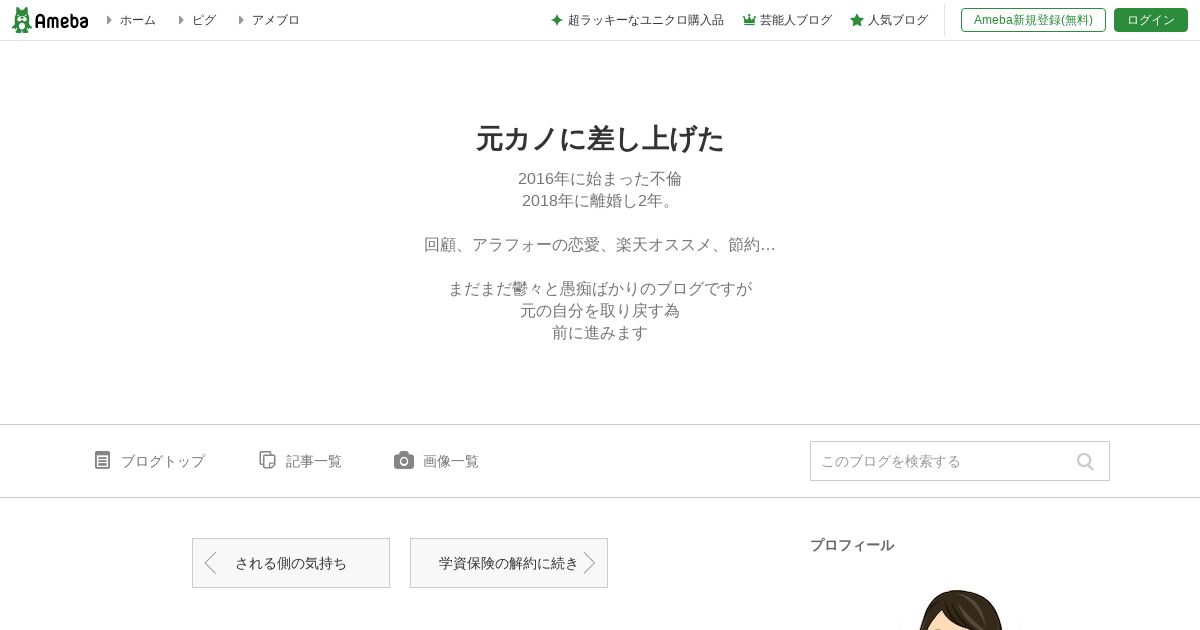
Task: Open ピグ in the top navigation
Action: point(204,20)
